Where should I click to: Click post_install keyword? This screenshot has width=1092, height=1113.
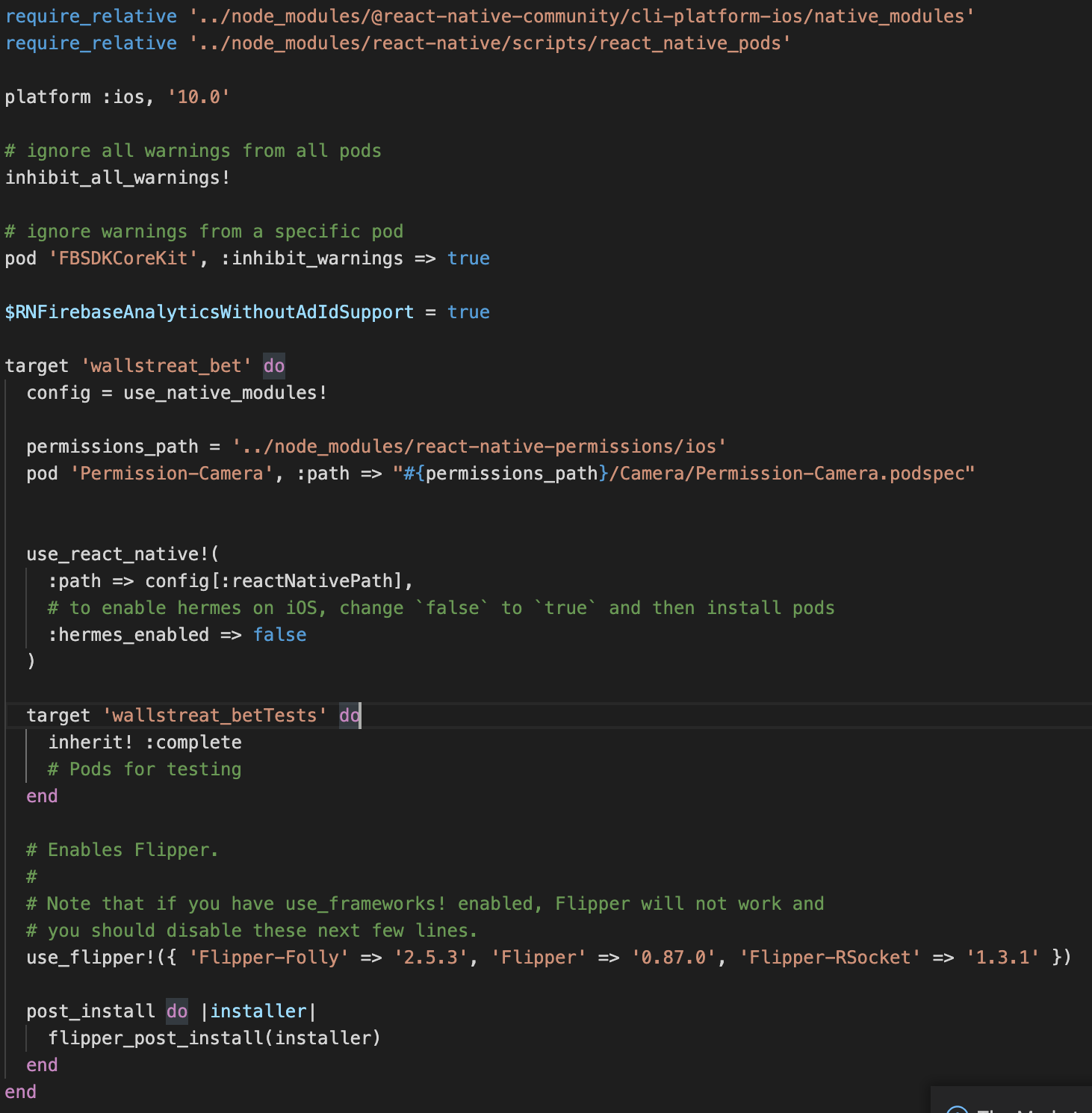point(91,1011)
